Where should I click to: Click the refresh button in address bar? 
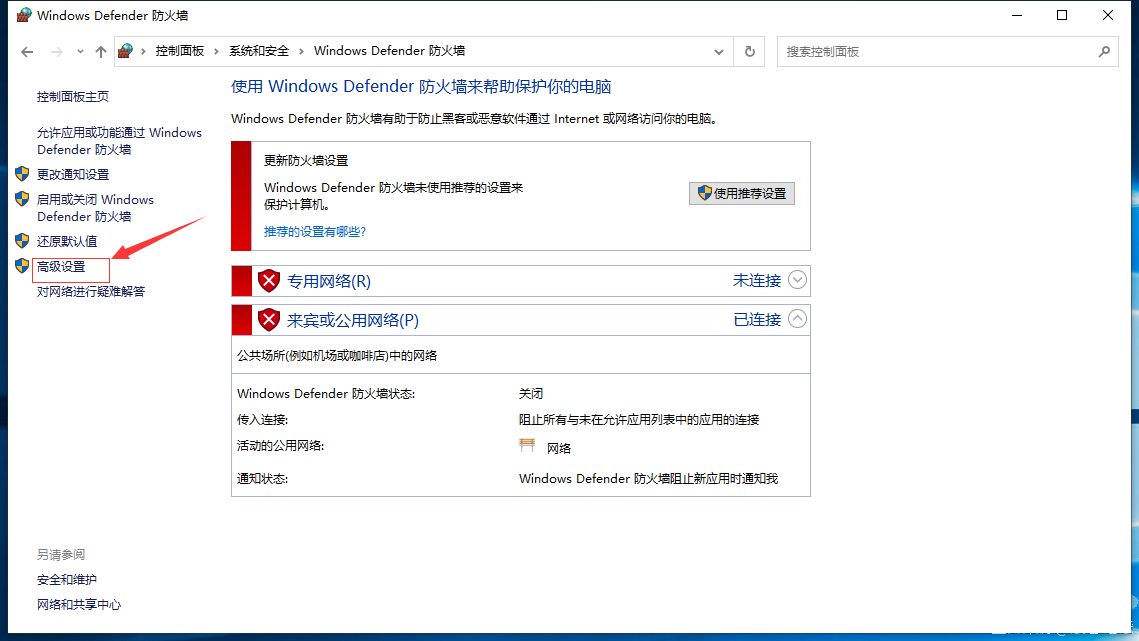tap(750, 52)
